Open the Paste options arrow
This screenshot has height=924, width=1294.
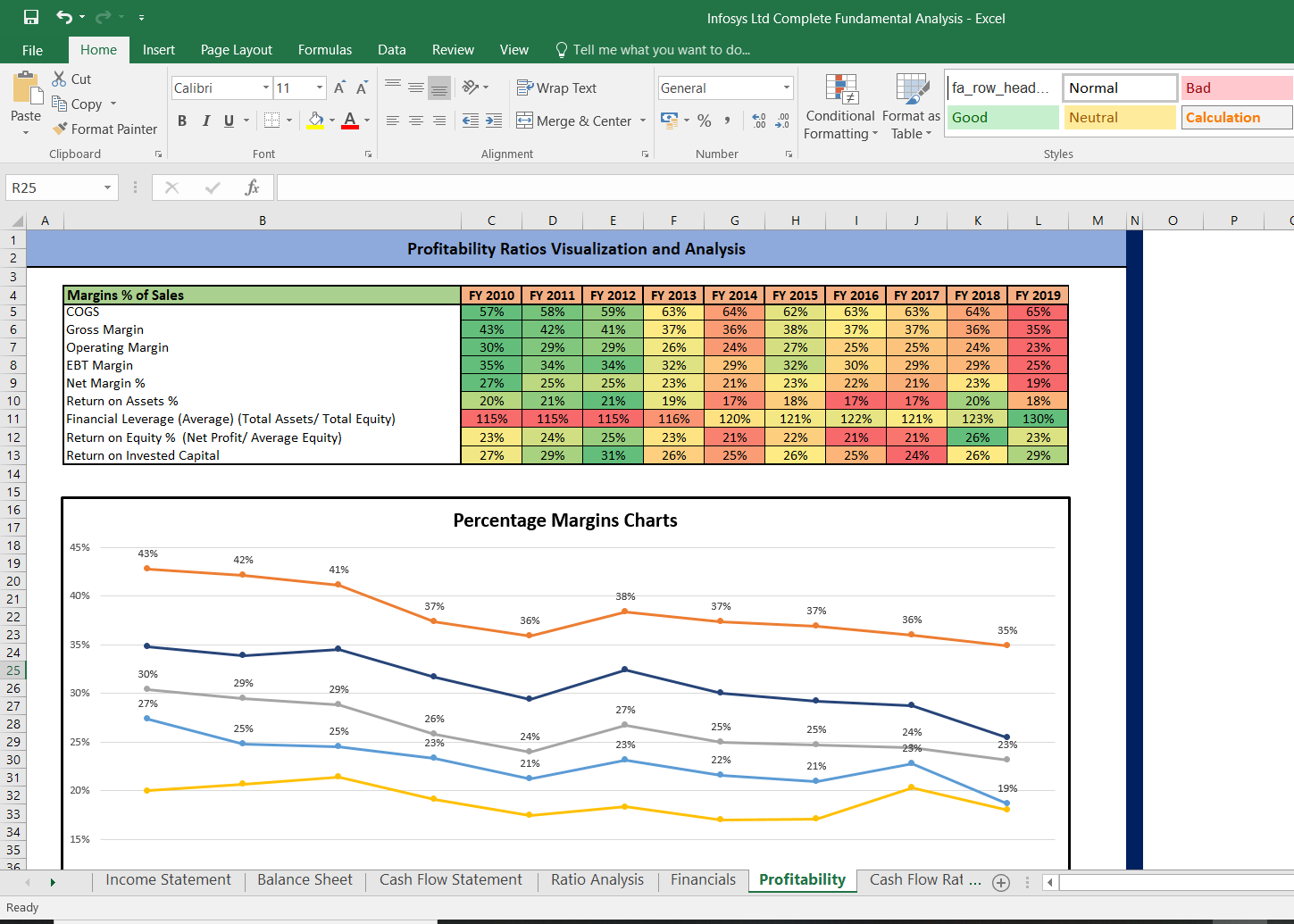26,132
